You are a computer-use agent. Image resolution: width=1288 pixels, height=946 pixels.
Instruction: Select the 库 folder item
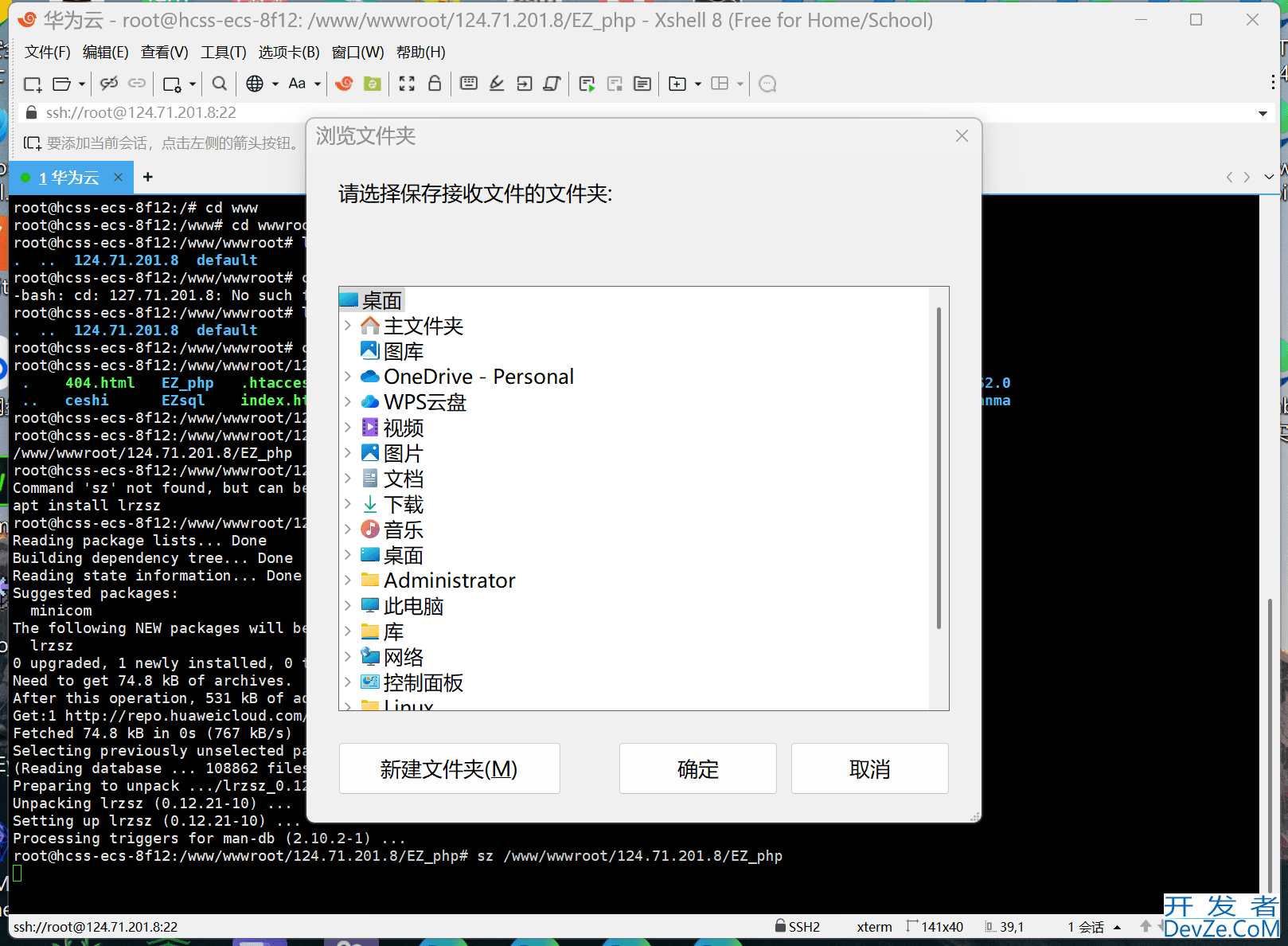383,631
